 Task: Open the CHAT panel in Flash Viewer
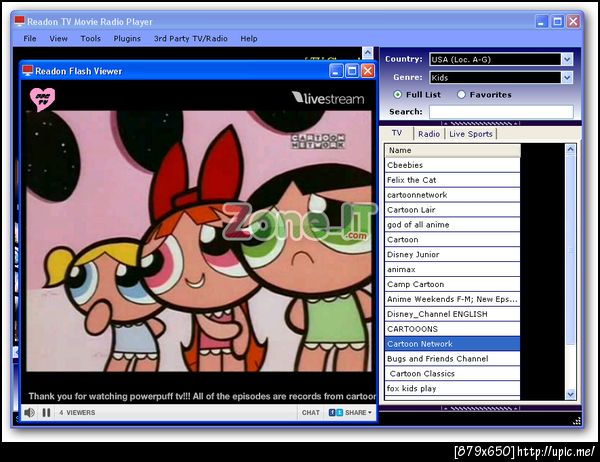[310, 413]
